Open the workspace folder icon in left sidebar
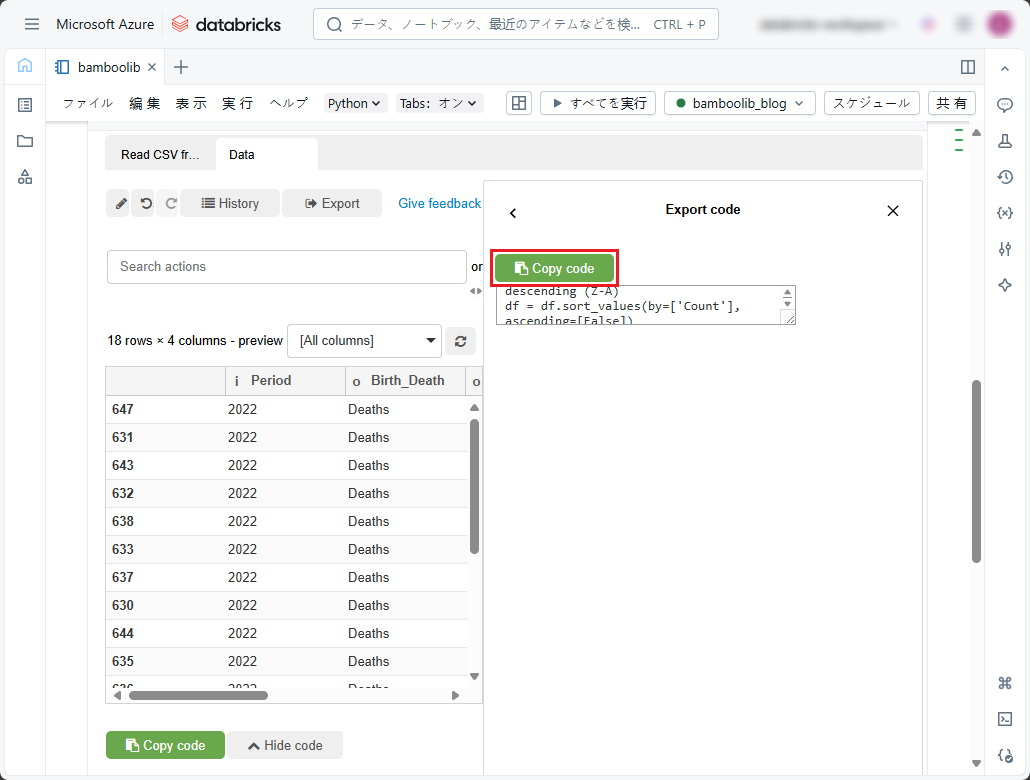 [x=25, y=141]
